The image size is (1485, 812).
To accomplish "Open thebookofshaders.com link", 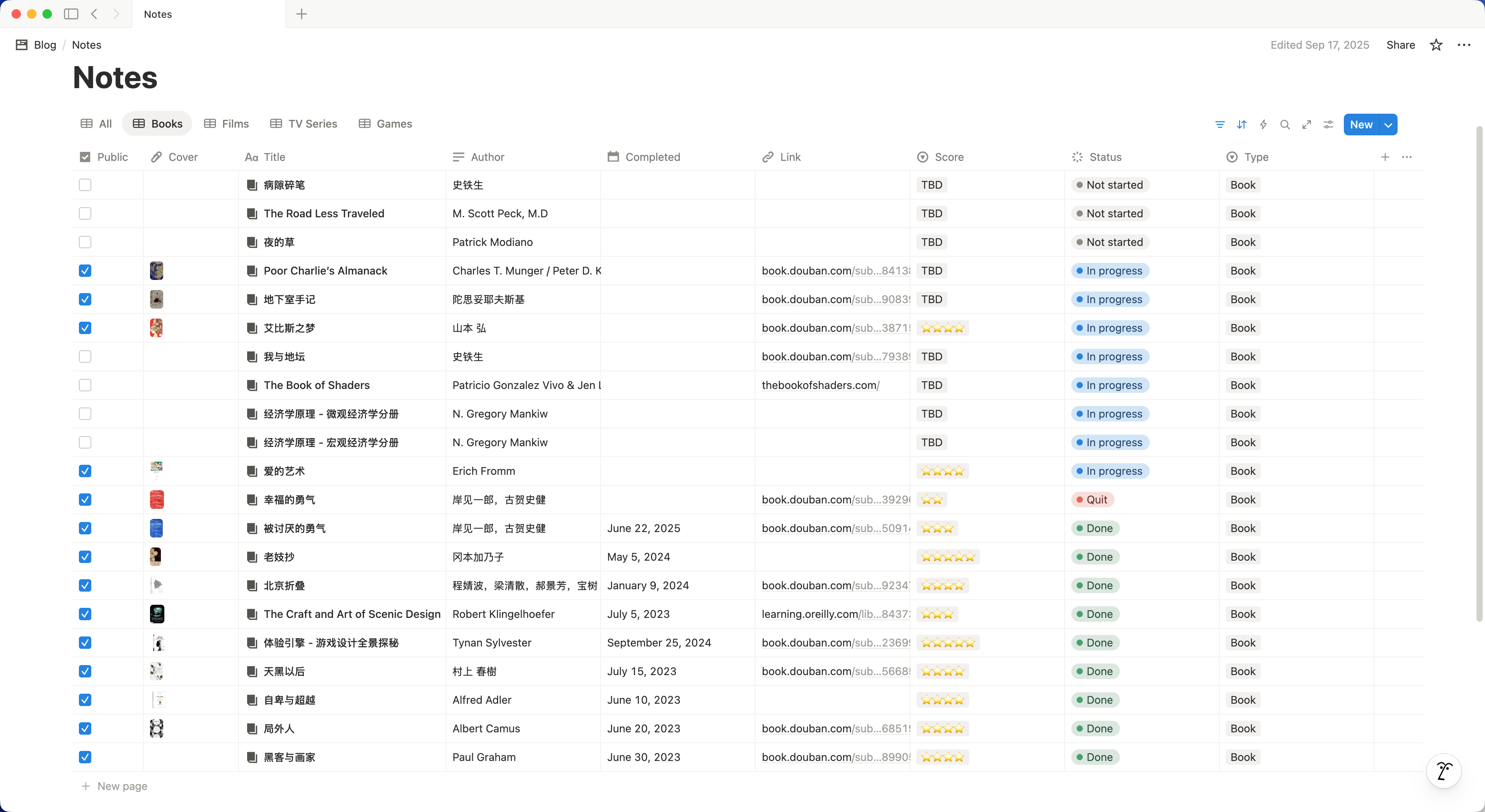I will pos(820,385).
